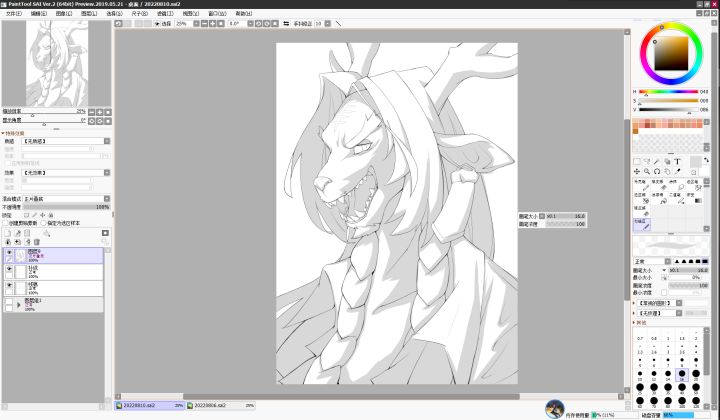Image resolution: width=720 pixels, height=420 pixels.
Task: Select the Move tool
Action: [x=637, y=172]
